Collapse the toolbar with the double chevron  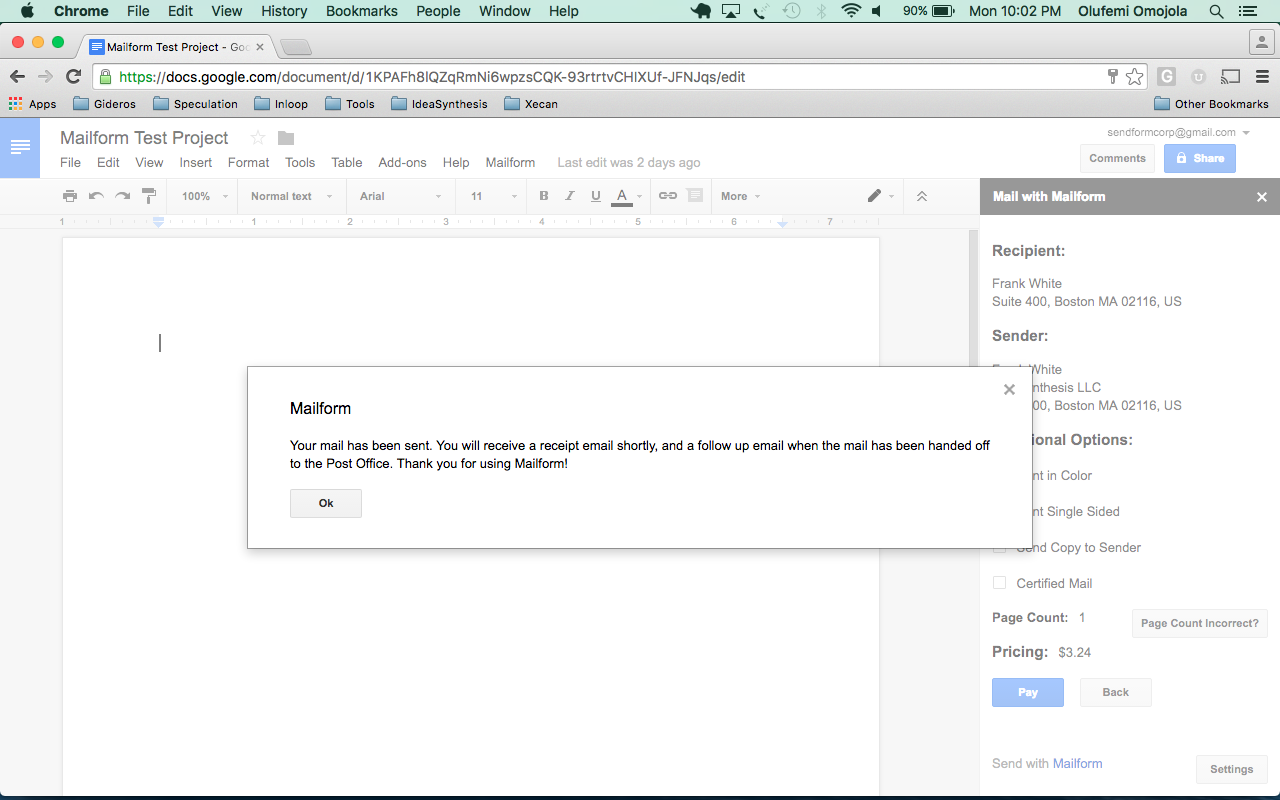tap(921, 196)
